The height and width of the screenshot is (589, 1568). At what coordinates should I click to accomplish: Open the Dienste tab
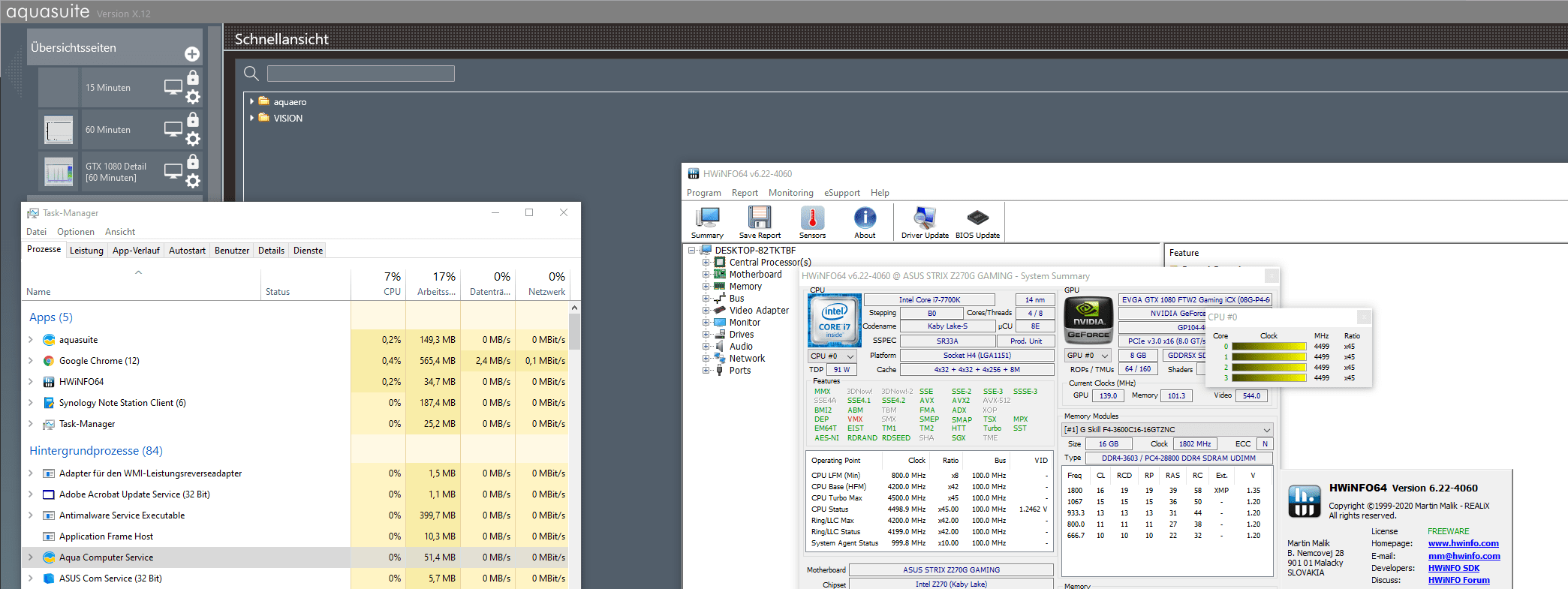click(x=308, y=251)
